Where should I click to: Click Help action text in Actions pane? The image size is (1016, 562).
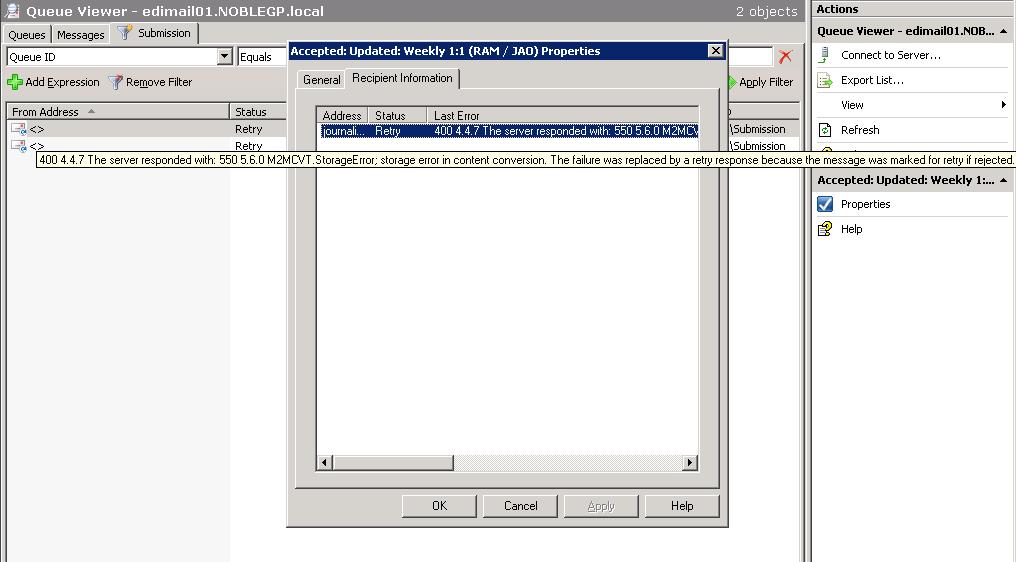851,229
